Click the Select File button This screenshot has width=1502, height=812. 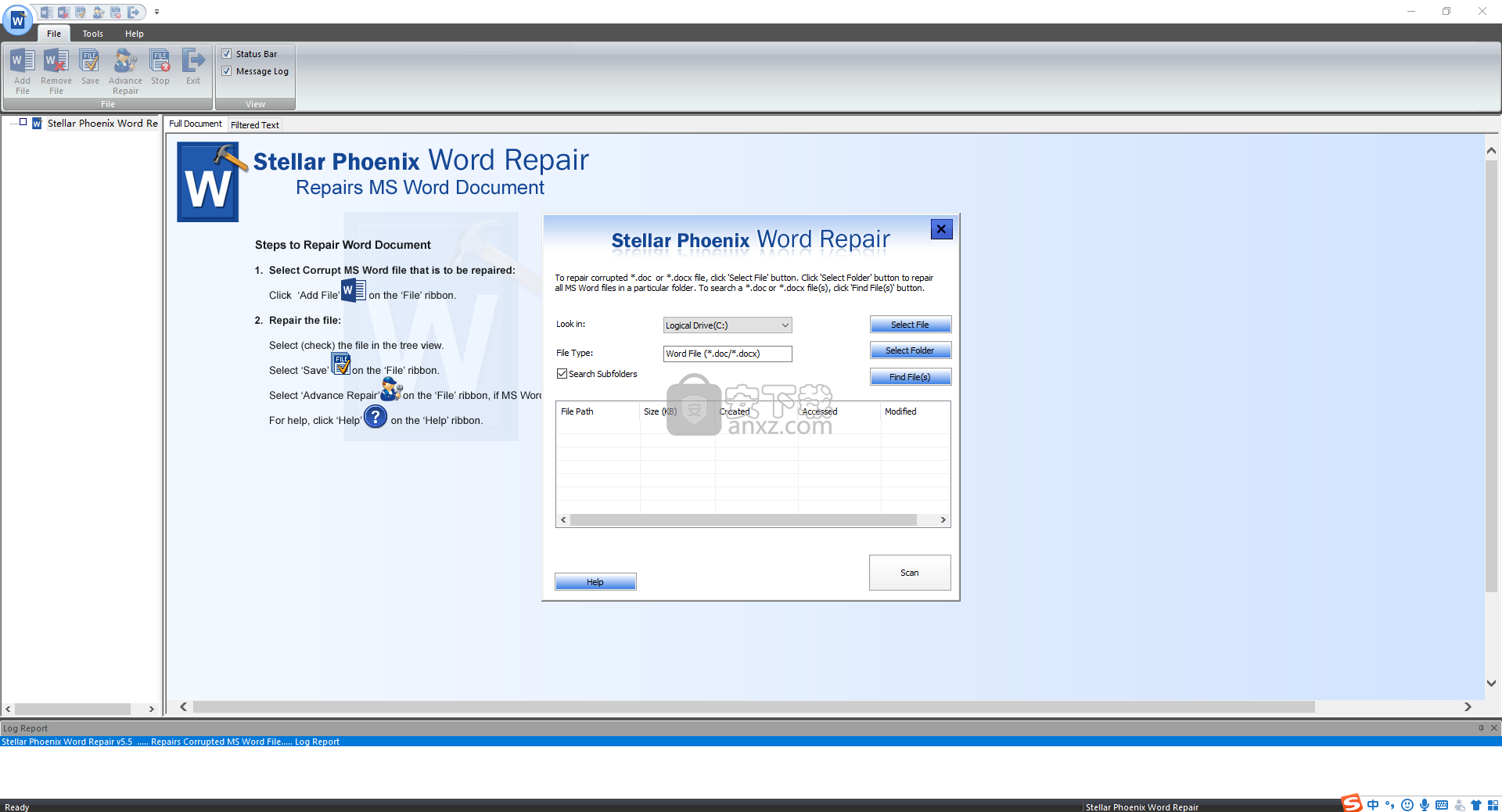pyautogui.click(x=911, y=325)
